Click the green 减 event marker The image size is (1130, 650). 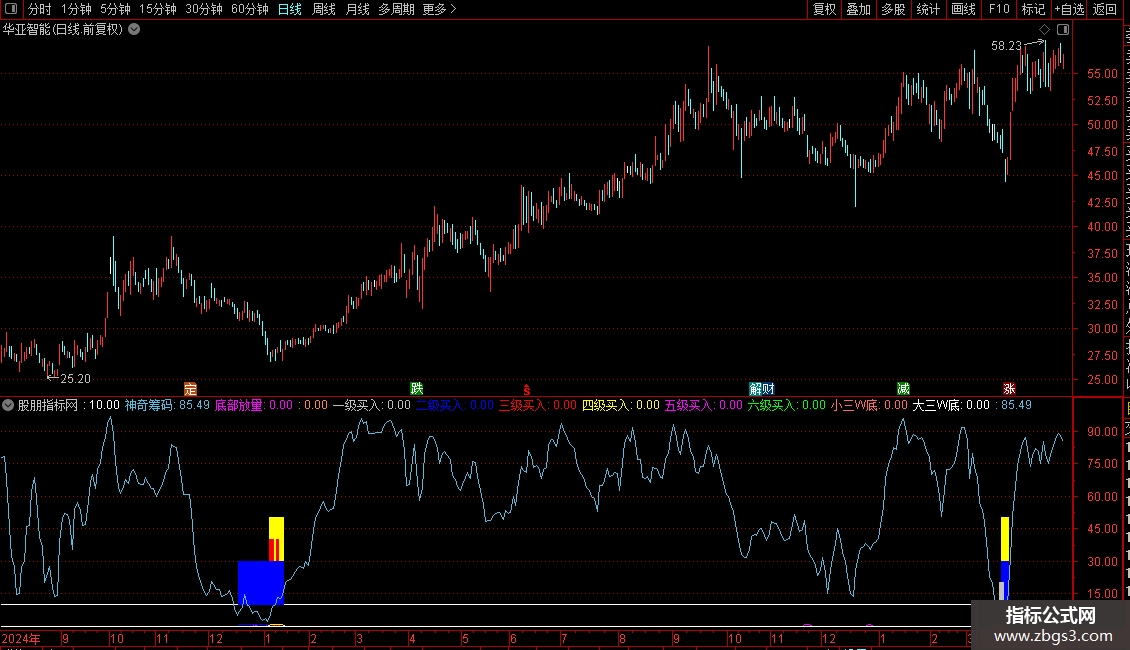[903, 389]
